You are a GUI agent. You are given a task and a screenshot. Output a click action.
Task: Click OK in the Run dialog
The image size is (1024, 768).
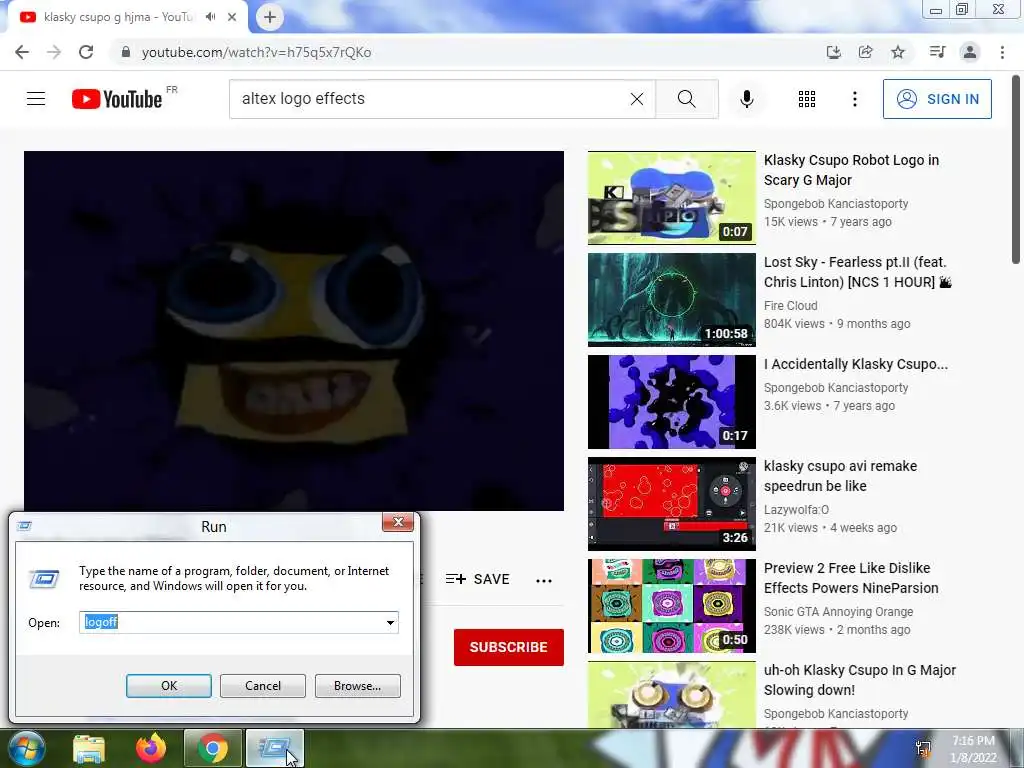(168, 686)
